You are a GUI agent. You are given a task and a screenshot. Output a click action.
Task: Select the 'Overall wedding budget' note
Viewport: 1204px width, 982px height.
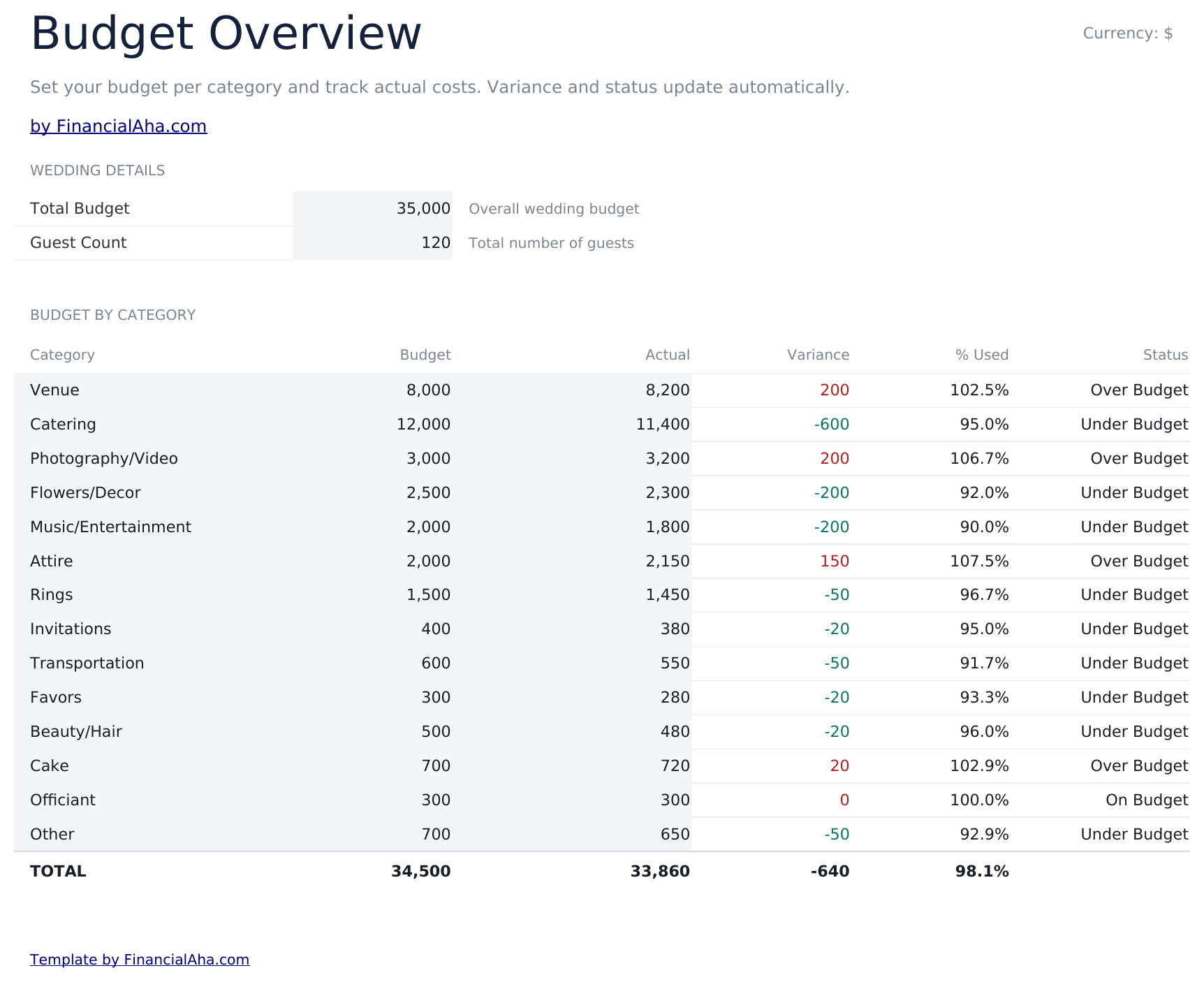[554, 210]
